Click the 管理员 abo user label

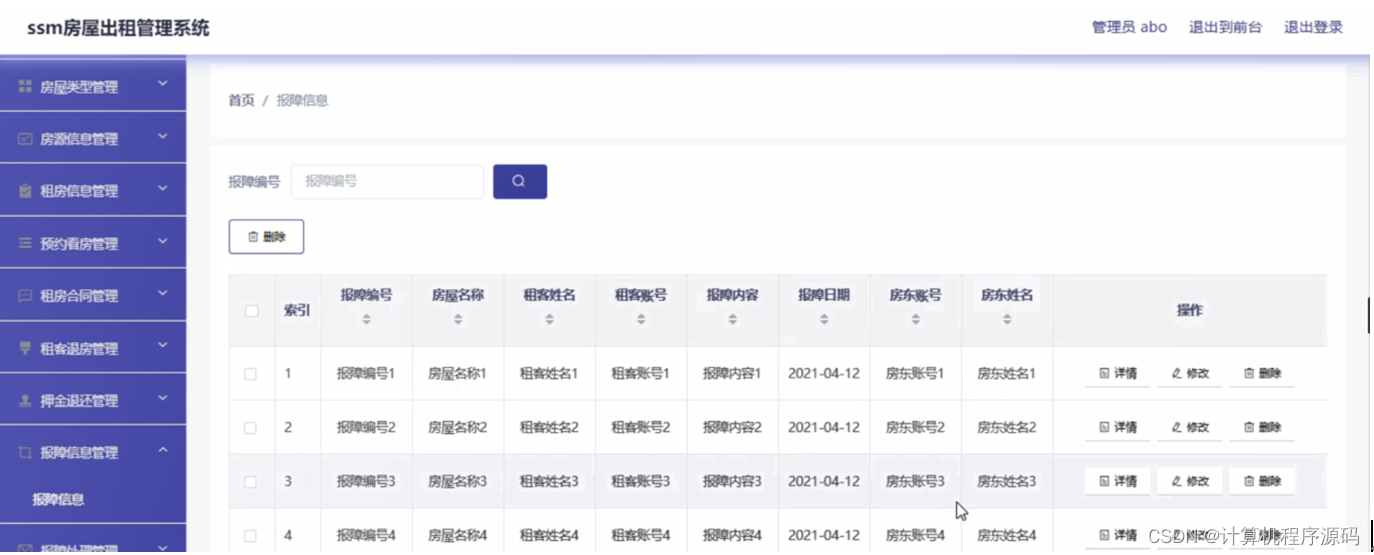1129,27
